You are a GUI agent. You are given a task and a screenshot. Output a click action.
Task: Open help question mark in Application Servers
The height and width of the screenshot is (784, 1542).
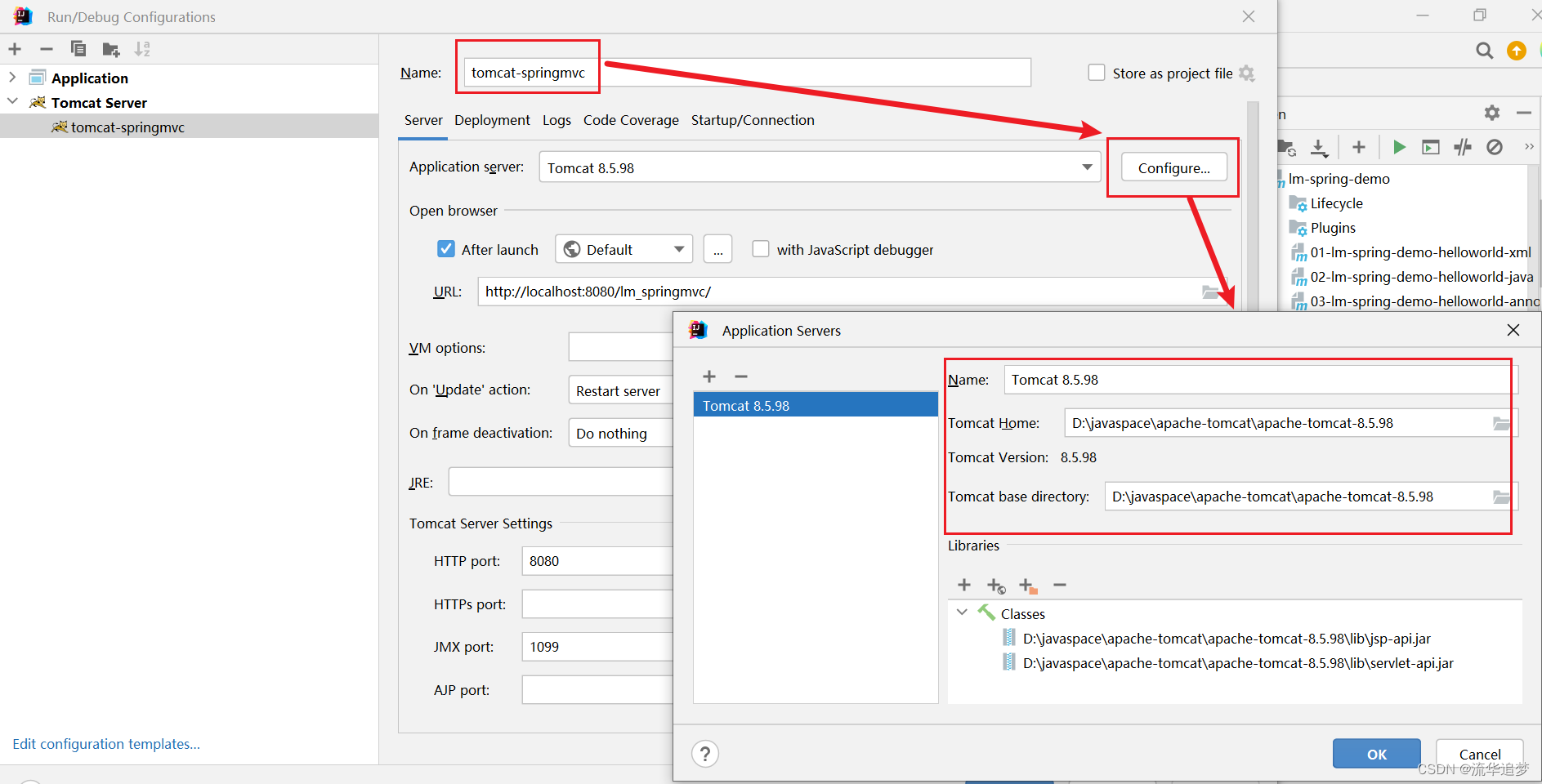(x=705, y=753)
